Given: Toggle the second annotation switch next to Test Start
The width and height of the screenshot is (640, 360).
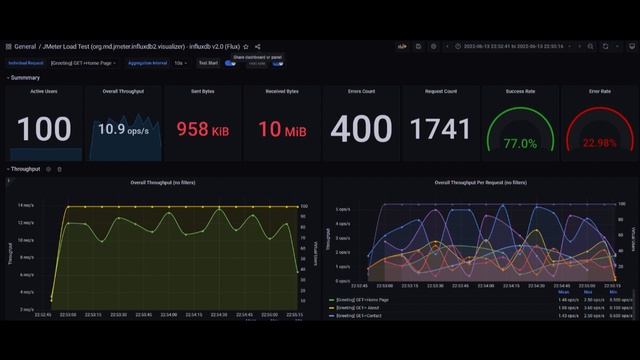Looking at the screenshot, I should [x=278, y=64].
